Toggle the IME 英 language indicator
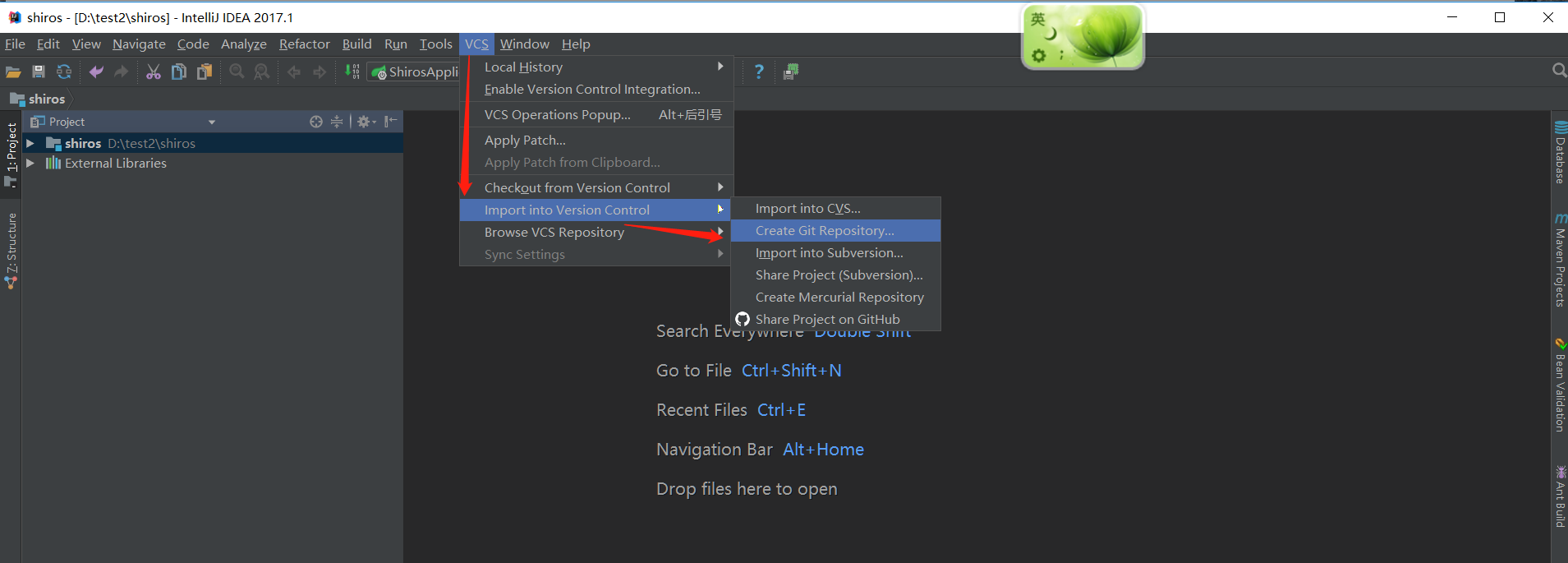 tap(1038, 19)
